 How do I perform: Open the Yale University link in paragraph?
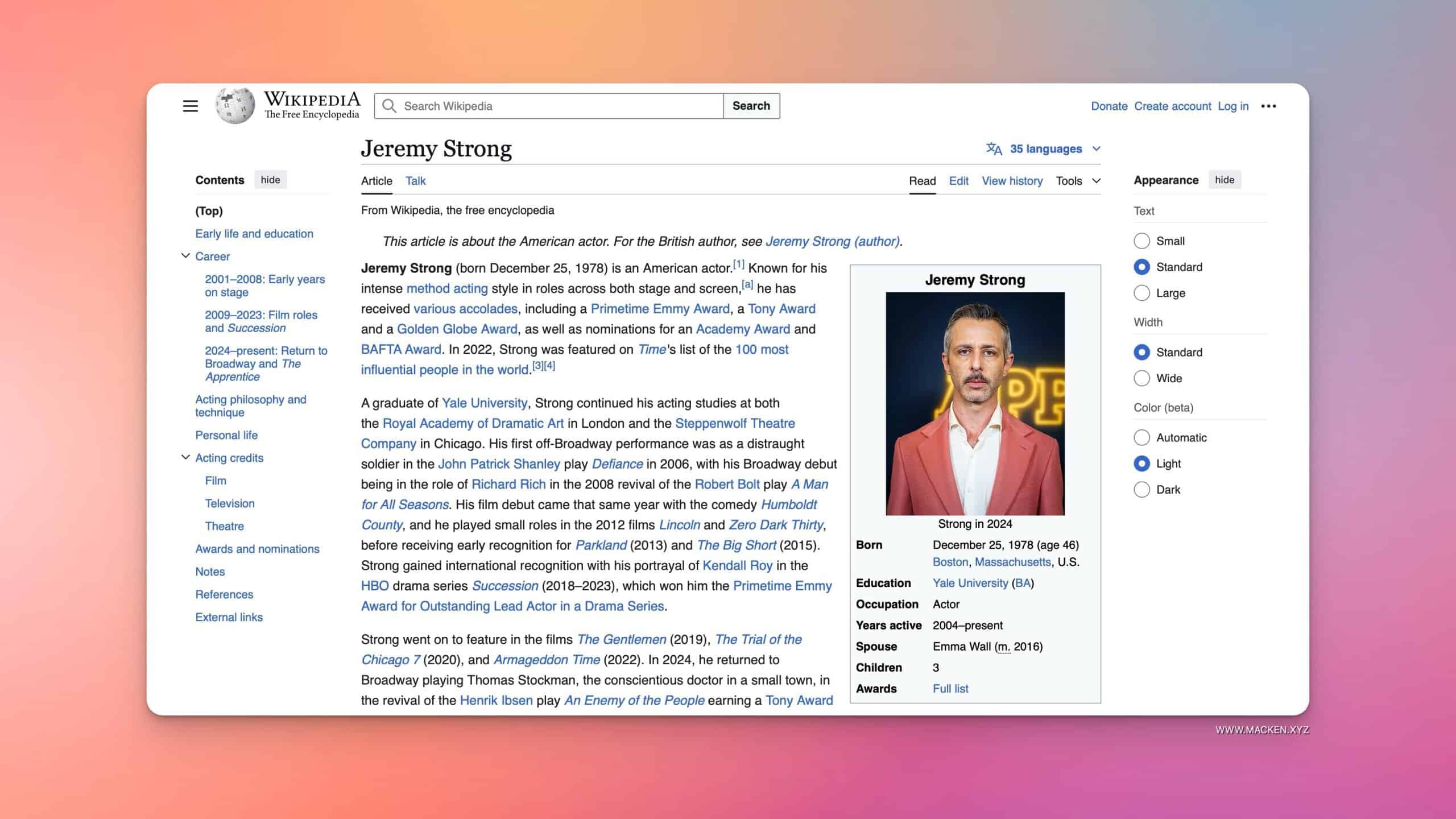point(485,403)
